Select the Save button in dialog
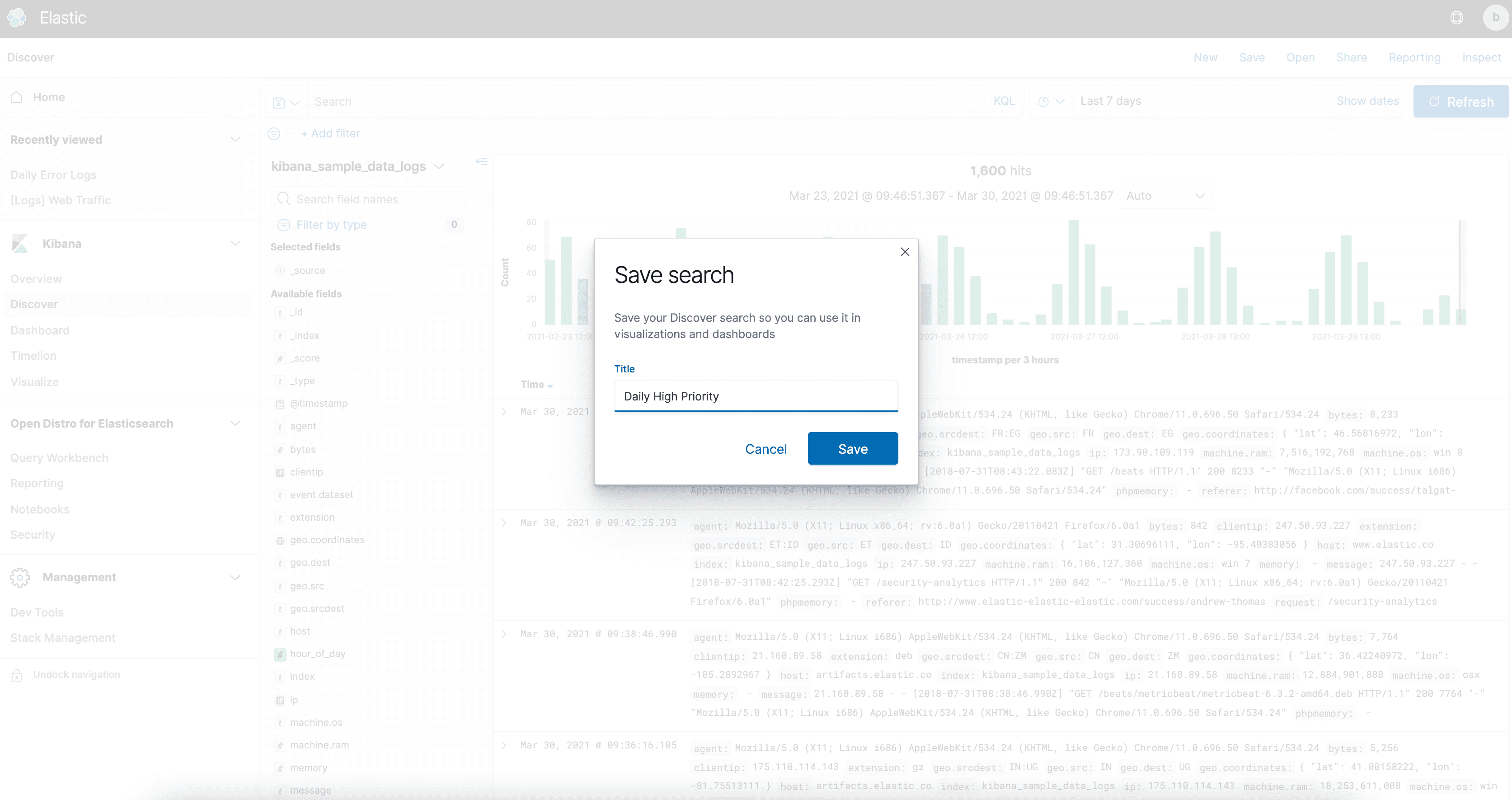The image size is (1512, 800). pyautogui.click(x=852, y=449)
